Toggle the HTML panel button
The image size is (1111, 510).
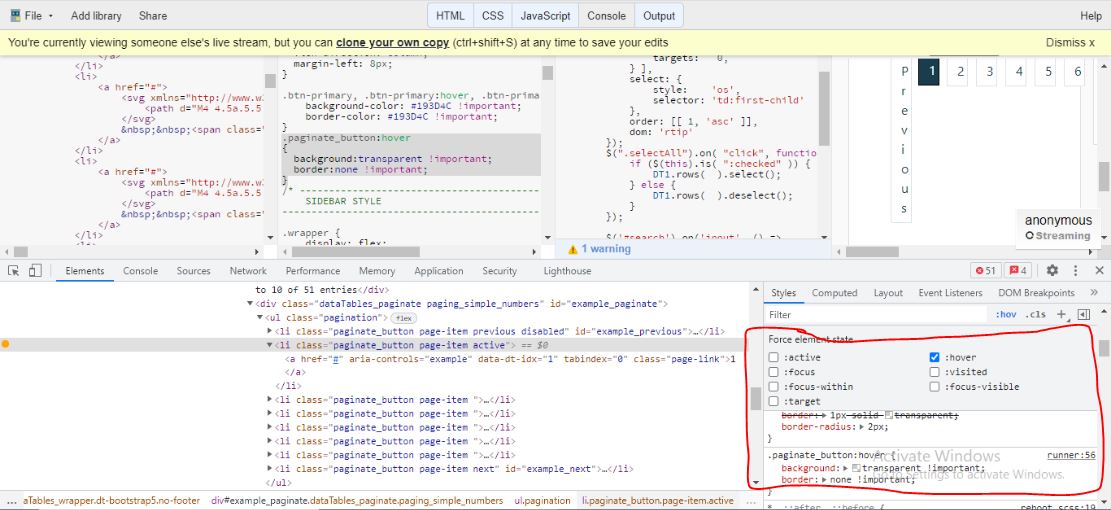(451, 16)
